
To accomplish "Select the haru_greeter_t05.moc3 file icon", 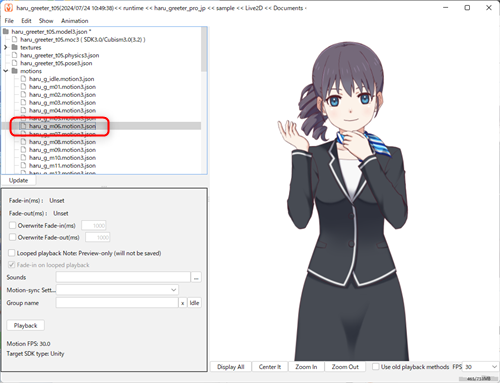I will [x=14, y=39].
